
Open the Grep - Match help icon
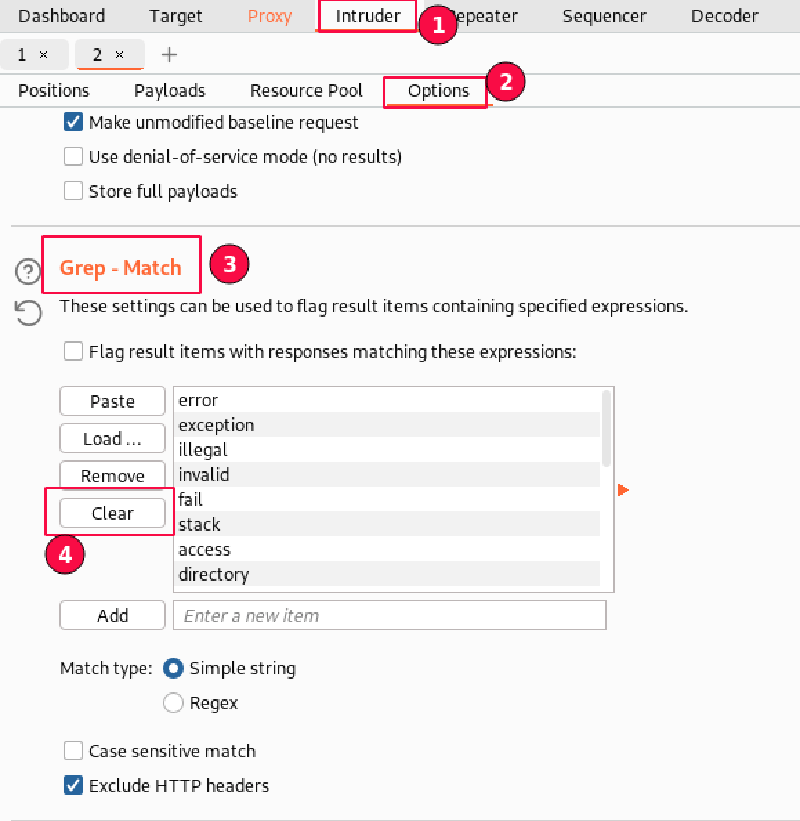tap(28, 272)
